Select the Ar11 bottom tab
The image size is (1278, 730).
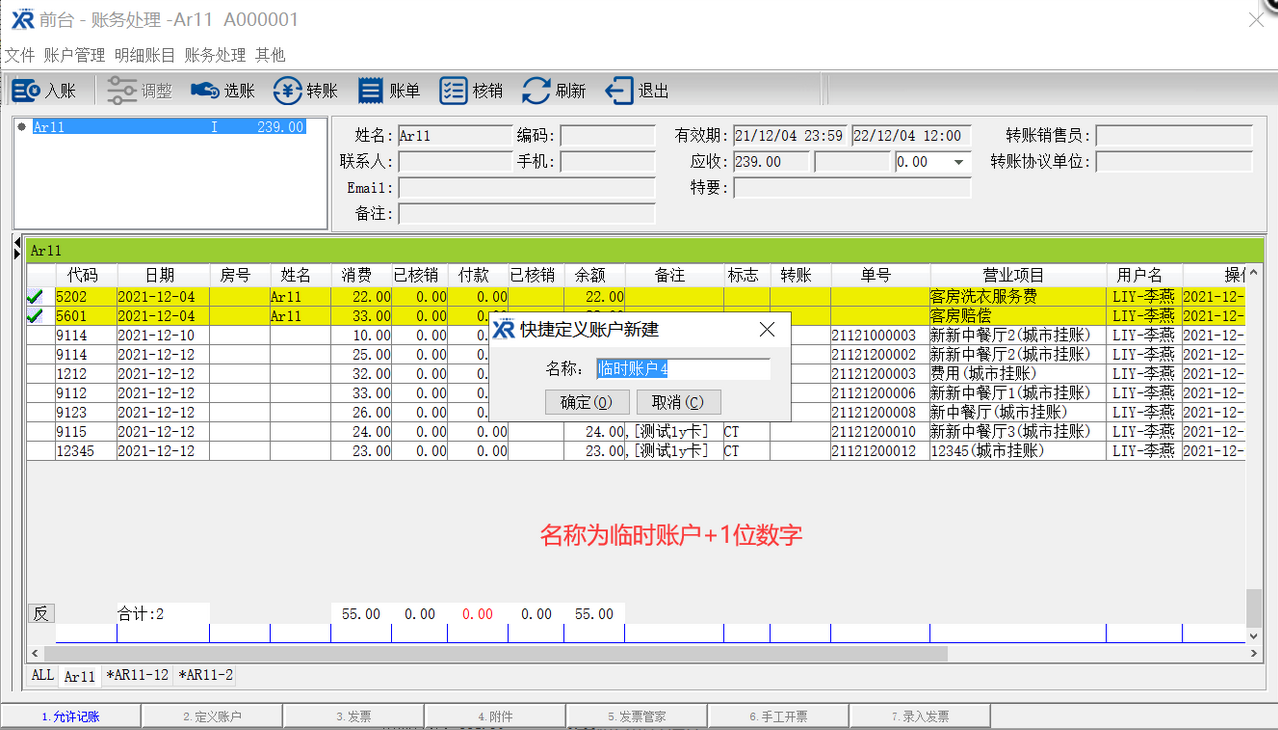pyautogui.click(x=80, y=676)
